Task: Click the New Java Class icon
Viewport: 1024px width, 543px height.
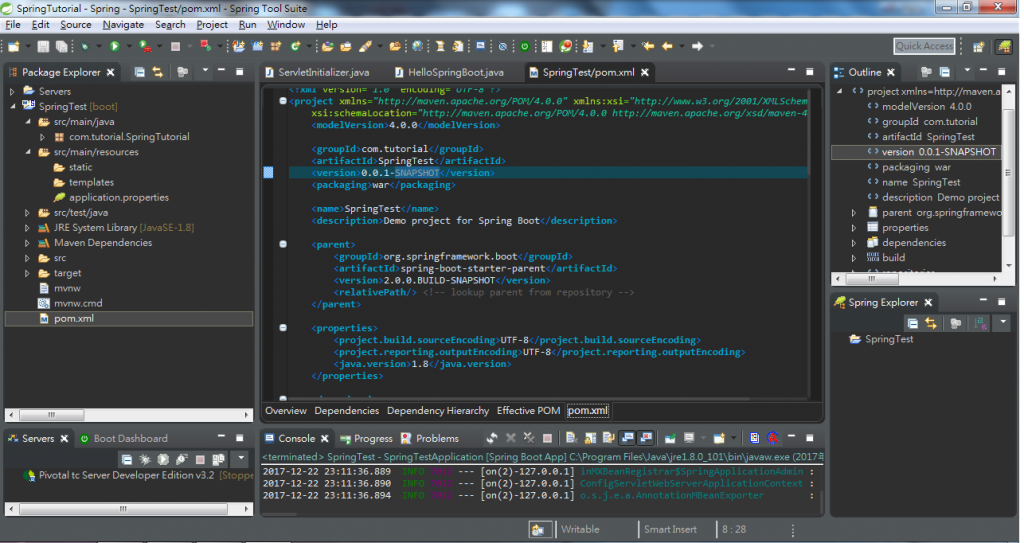Action: (x=295, y=46)
